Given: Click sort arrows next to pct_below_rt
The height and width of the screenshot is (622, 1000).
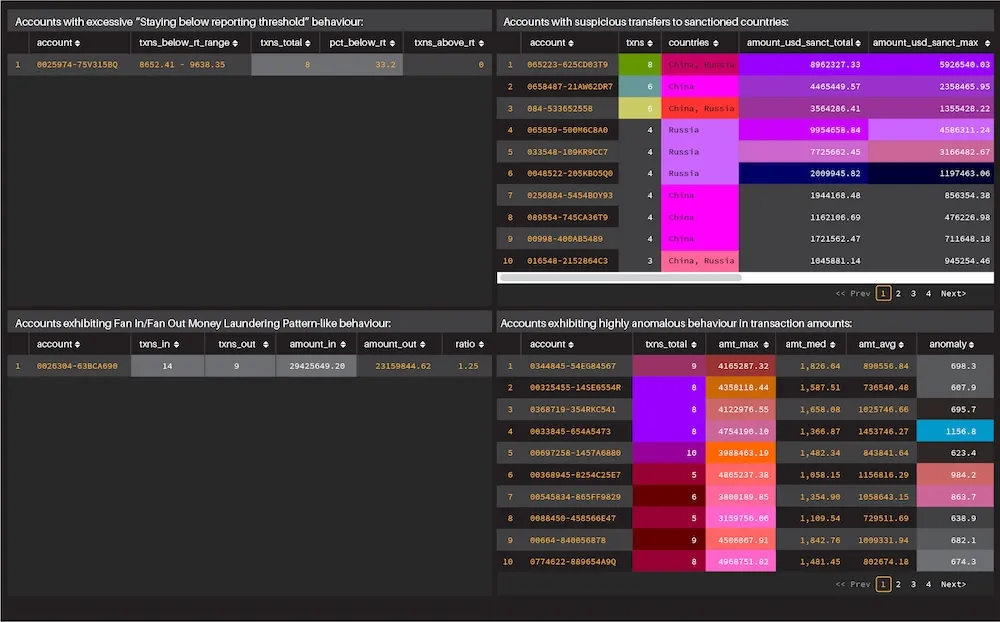Looking at the screenshot, I should click(392, 43).
